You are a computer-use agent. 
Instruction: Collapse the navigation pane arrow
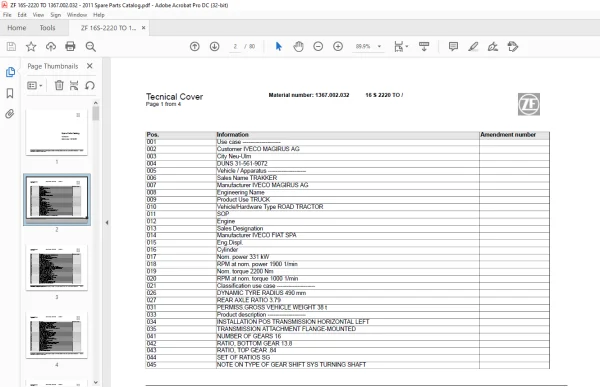coord(107,222)
